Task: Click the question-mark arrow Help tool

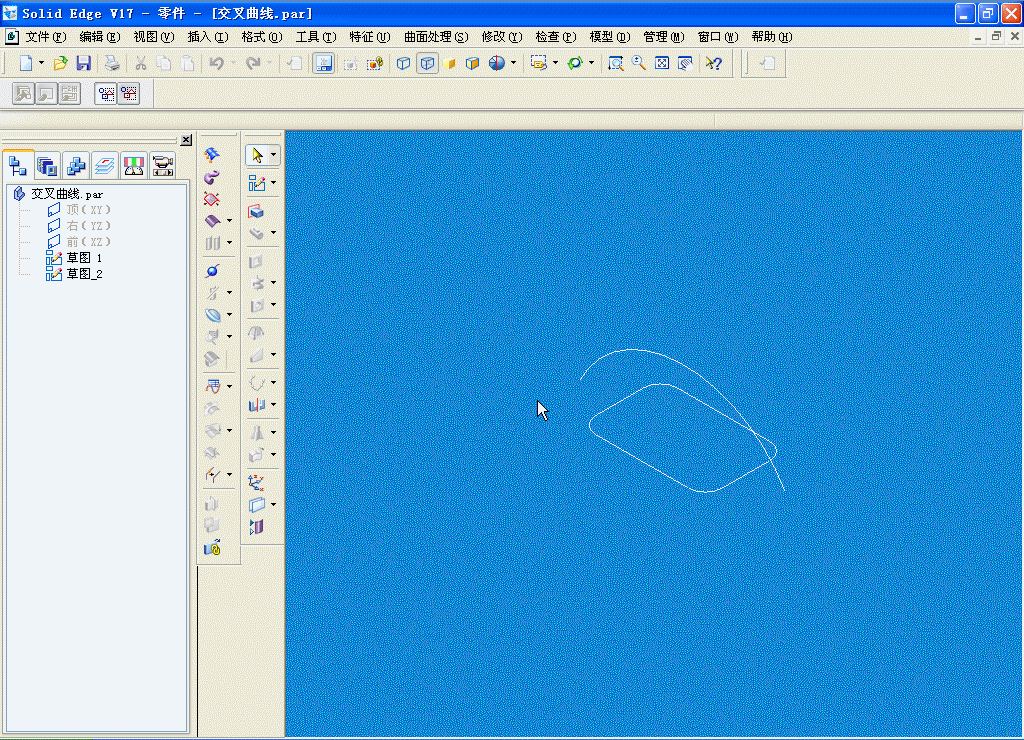Action: 713,63
